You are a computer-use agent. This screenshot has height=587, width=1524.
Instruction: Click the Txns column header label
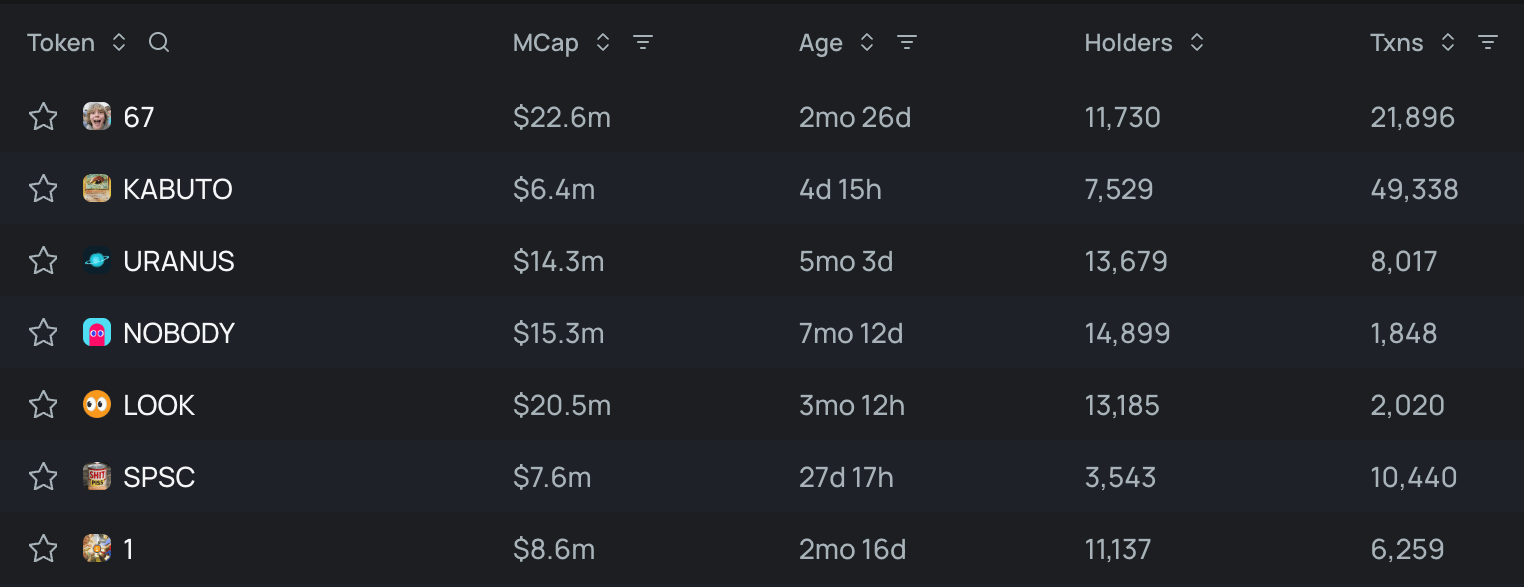coord(1396,43)
